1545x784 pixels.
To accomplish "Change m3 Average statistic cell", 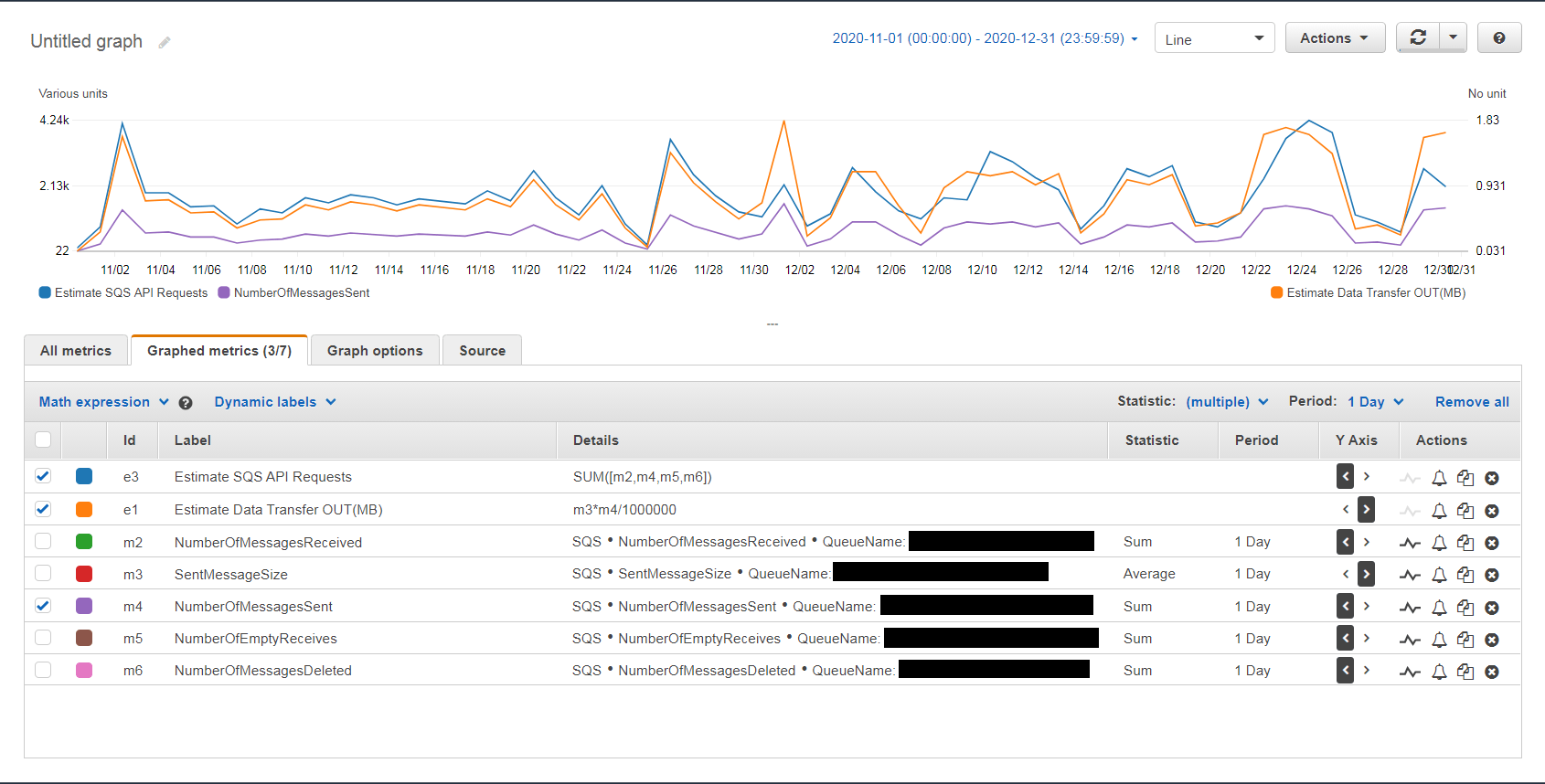I will click(x=1149, y=574).
